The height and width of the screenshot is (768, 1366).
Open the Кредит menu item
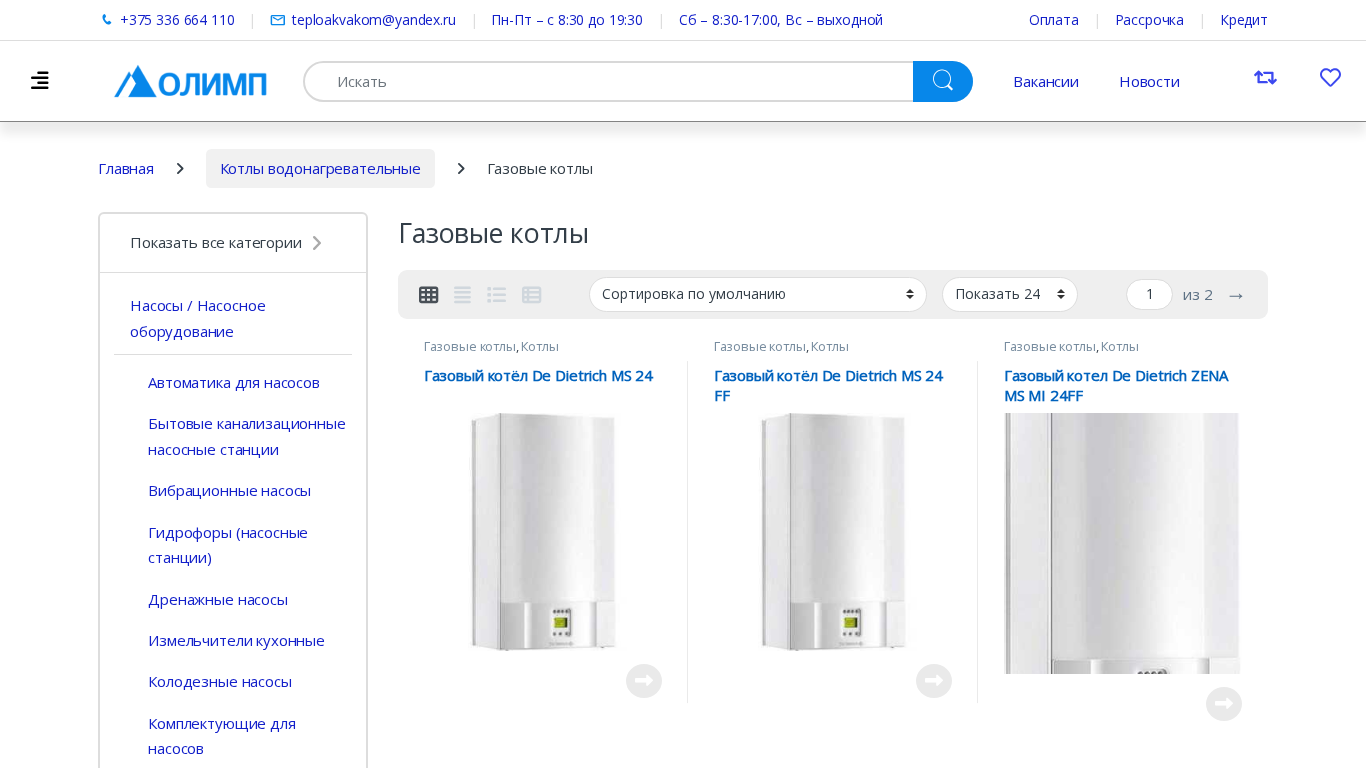pyautogui.click(x=1244, y=20)
